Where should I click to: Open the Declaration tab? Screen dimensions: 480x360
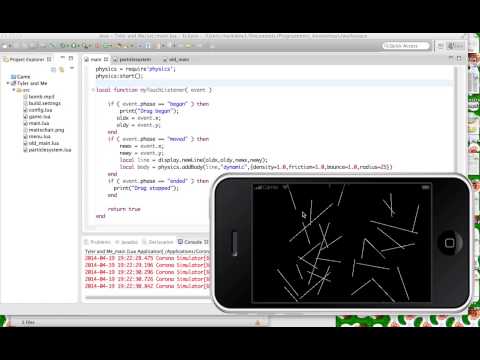[x=158, y=242]
